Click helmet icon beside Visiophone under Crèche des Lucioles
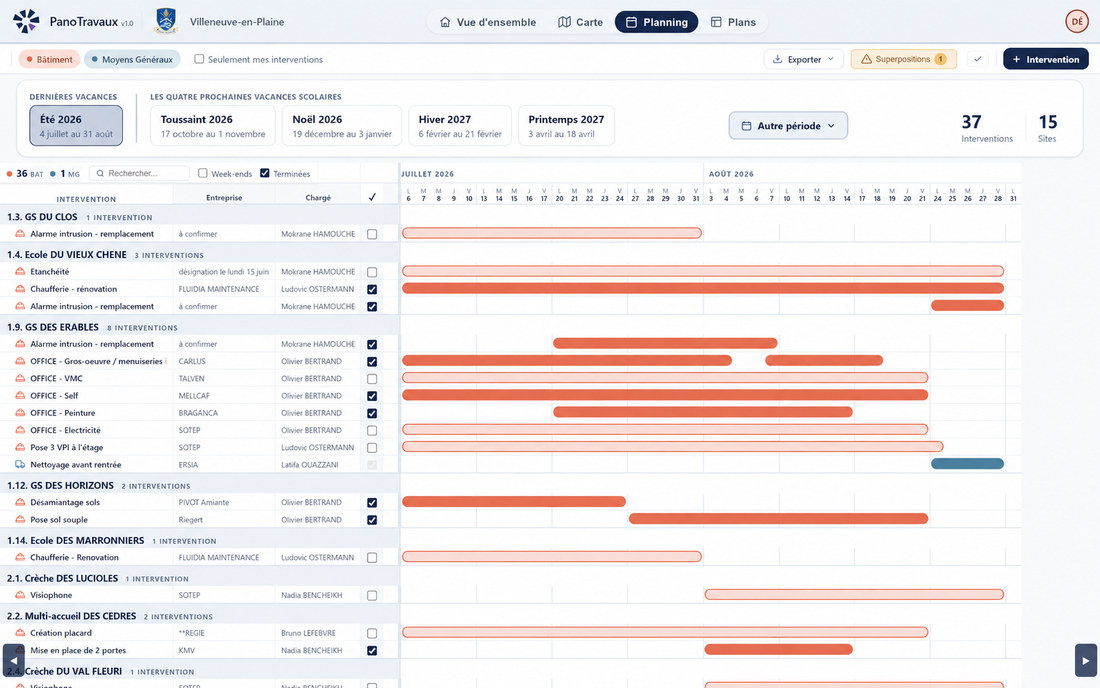Viewport: 1100px width, 688px height. point(20,595)
